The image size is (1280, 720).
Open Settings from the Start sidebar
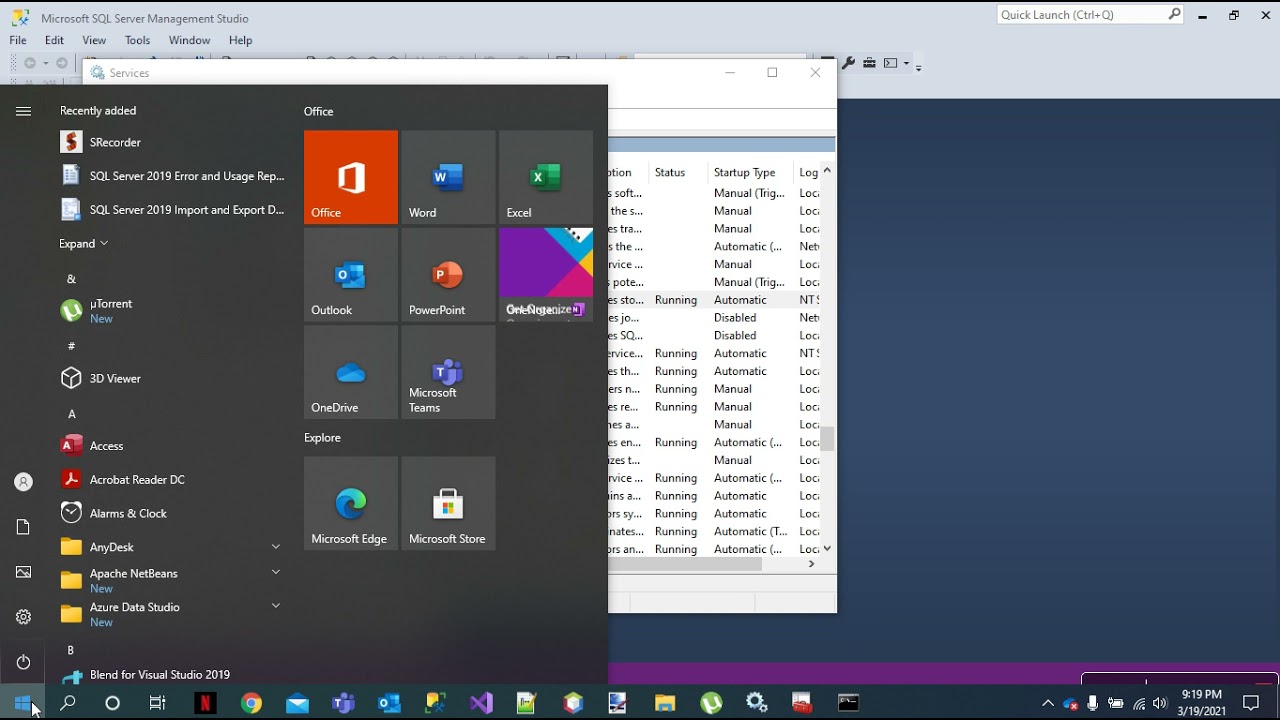tap(23, 617)
